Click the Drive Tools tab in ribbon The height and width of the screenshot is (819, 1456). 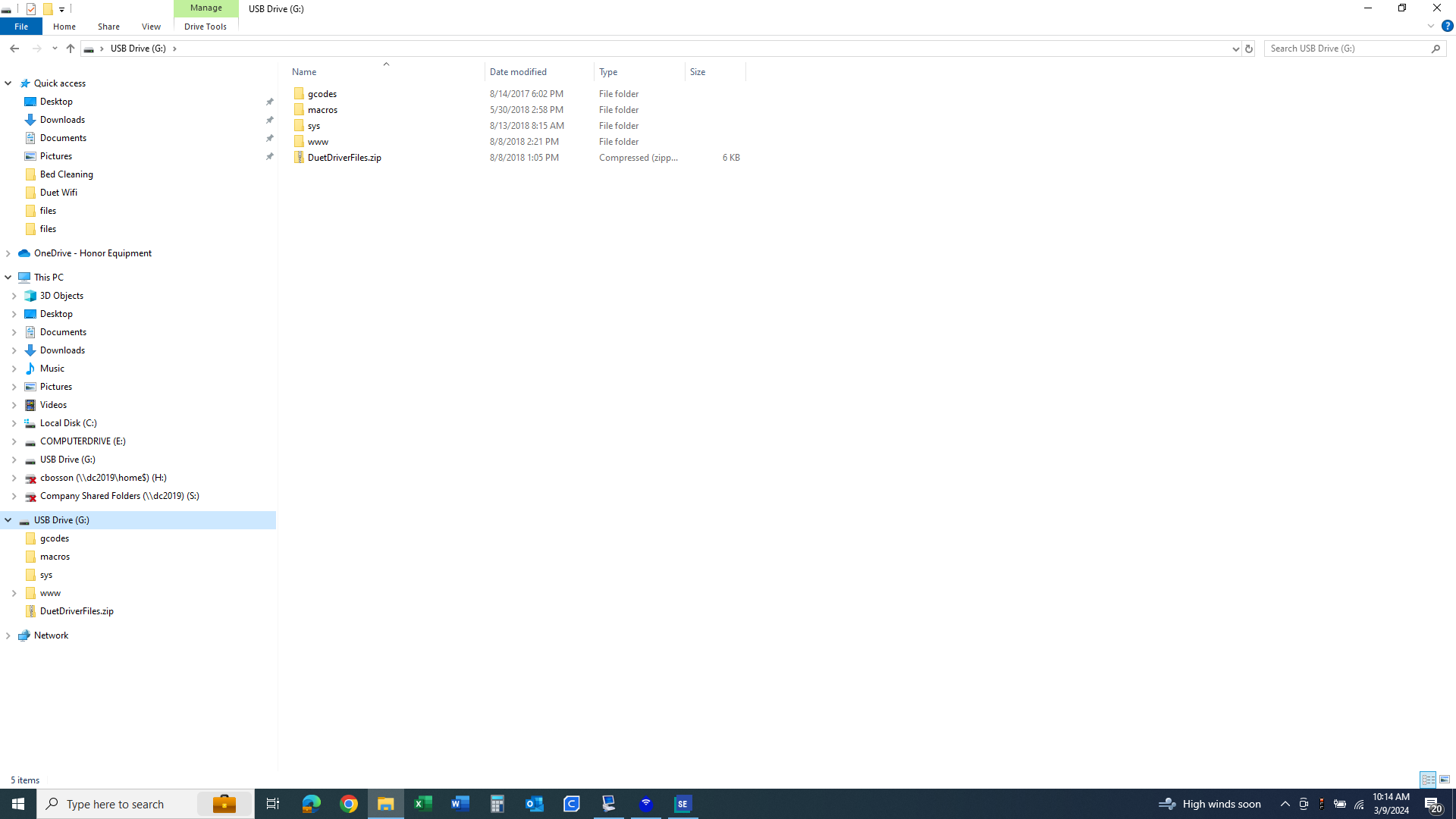[205, 27]
